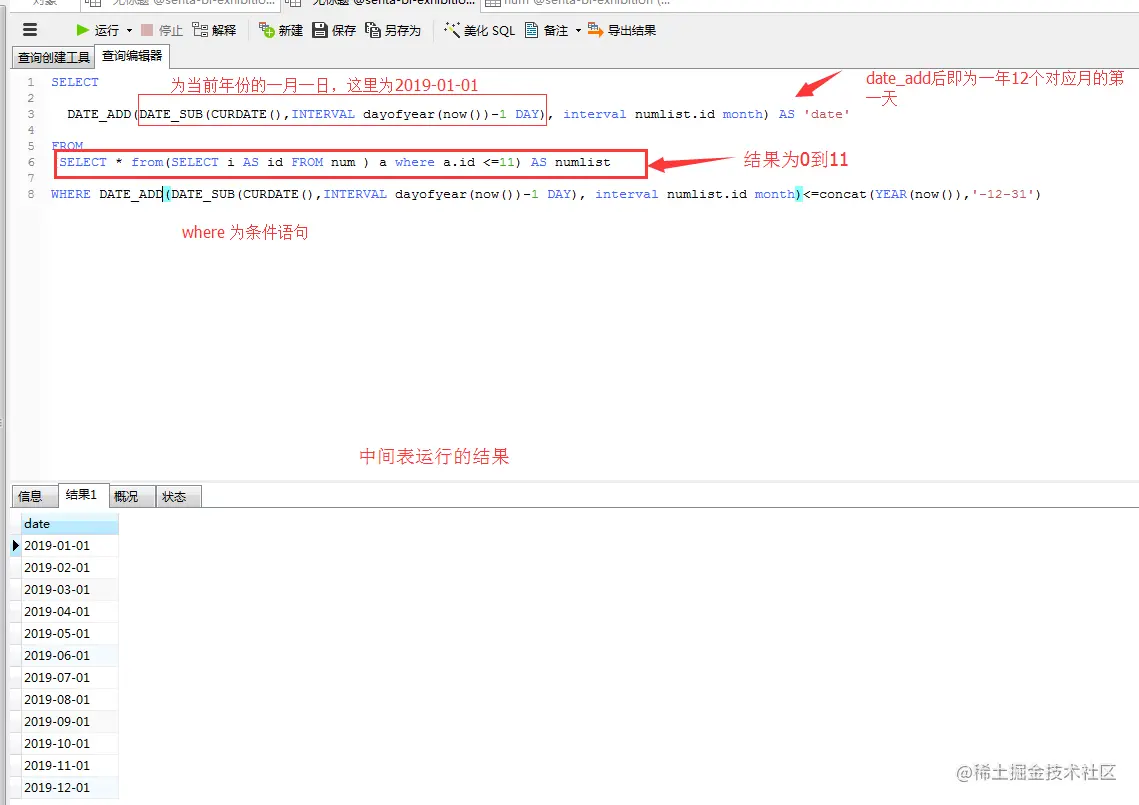
Task: Select the 2019-06-01 result row
Action: 57,655
